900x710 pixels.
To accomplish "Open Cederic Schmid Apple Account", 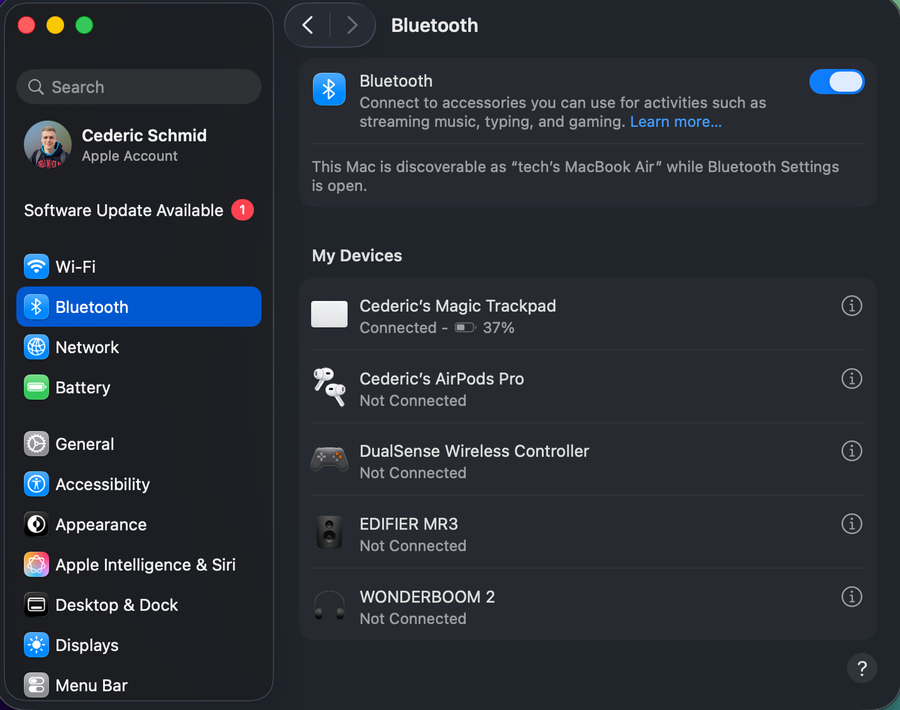I will pyautogui.click(x=139, y=145).
